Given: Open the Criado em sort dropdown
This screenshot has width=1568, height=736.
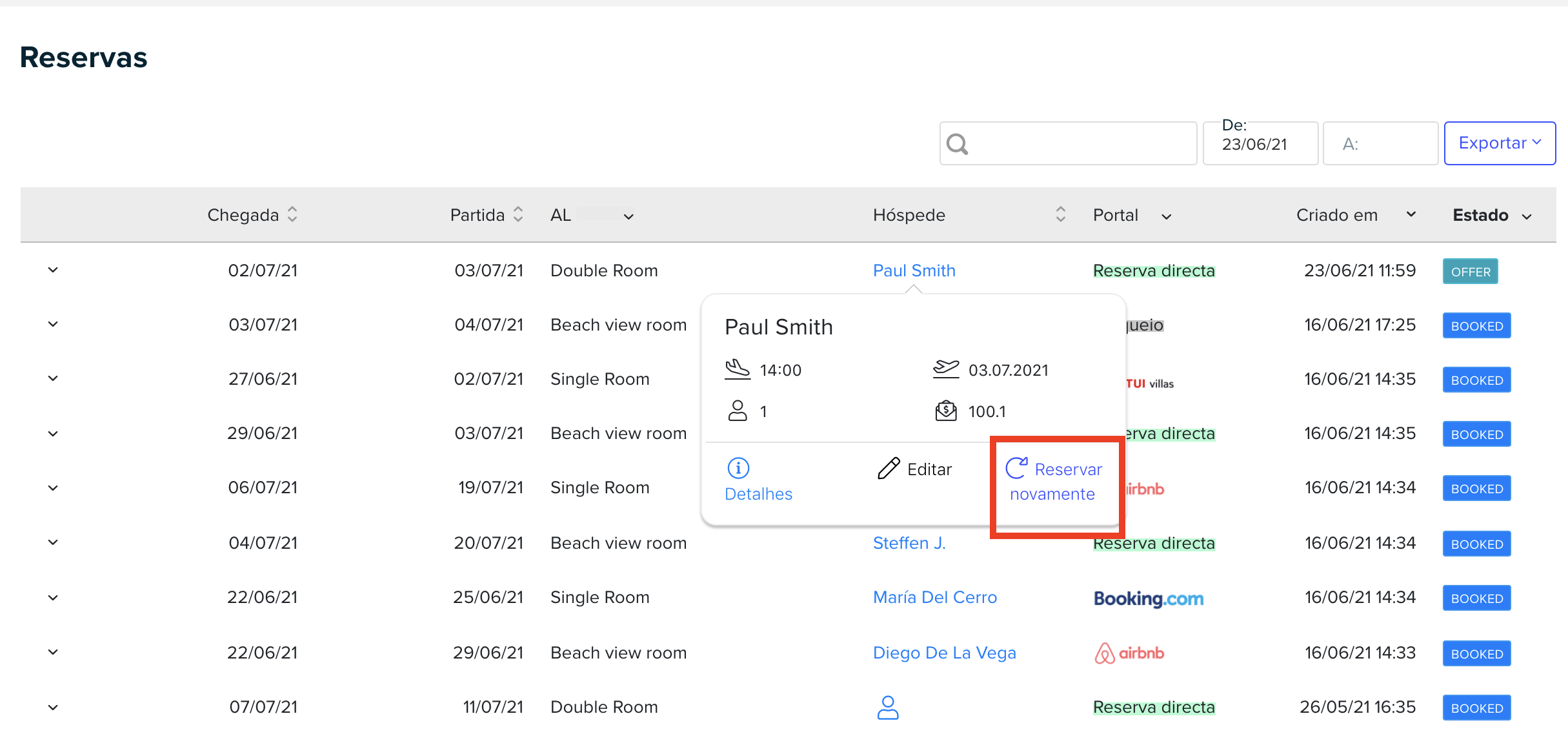Looking at the screenshot, I should tap(1411, 214).
